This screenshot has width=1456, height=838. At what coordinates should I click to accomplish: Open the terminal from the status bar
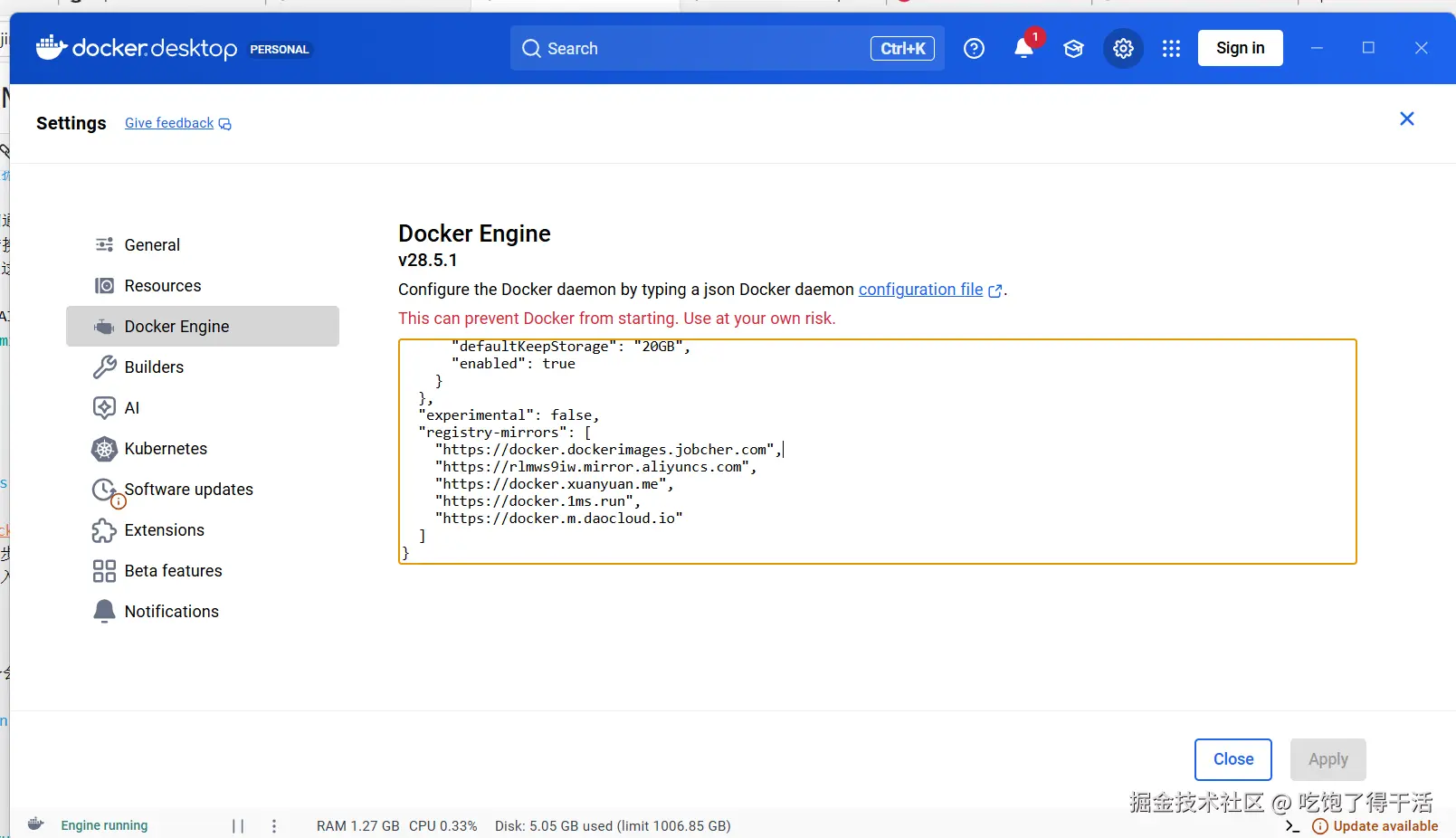pyautogui.click(x=1292, y=825)
